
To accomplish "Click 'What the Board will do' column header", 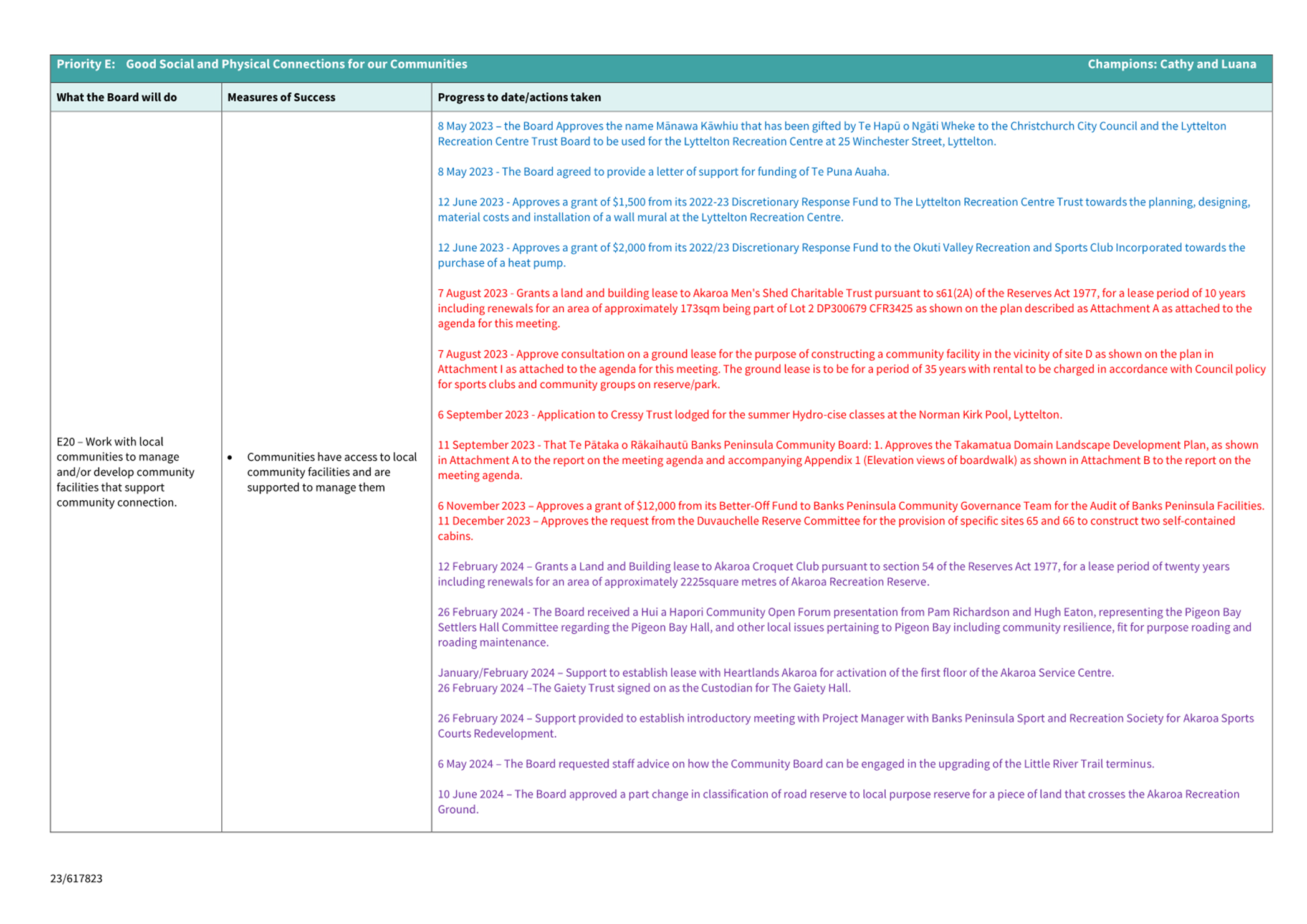I will coord(117,97).
